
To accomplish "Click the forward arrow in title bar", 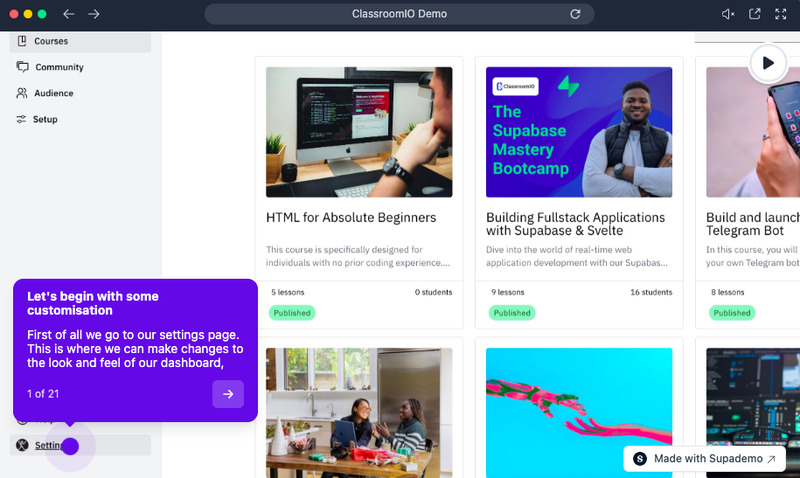I will coord(94,14).
